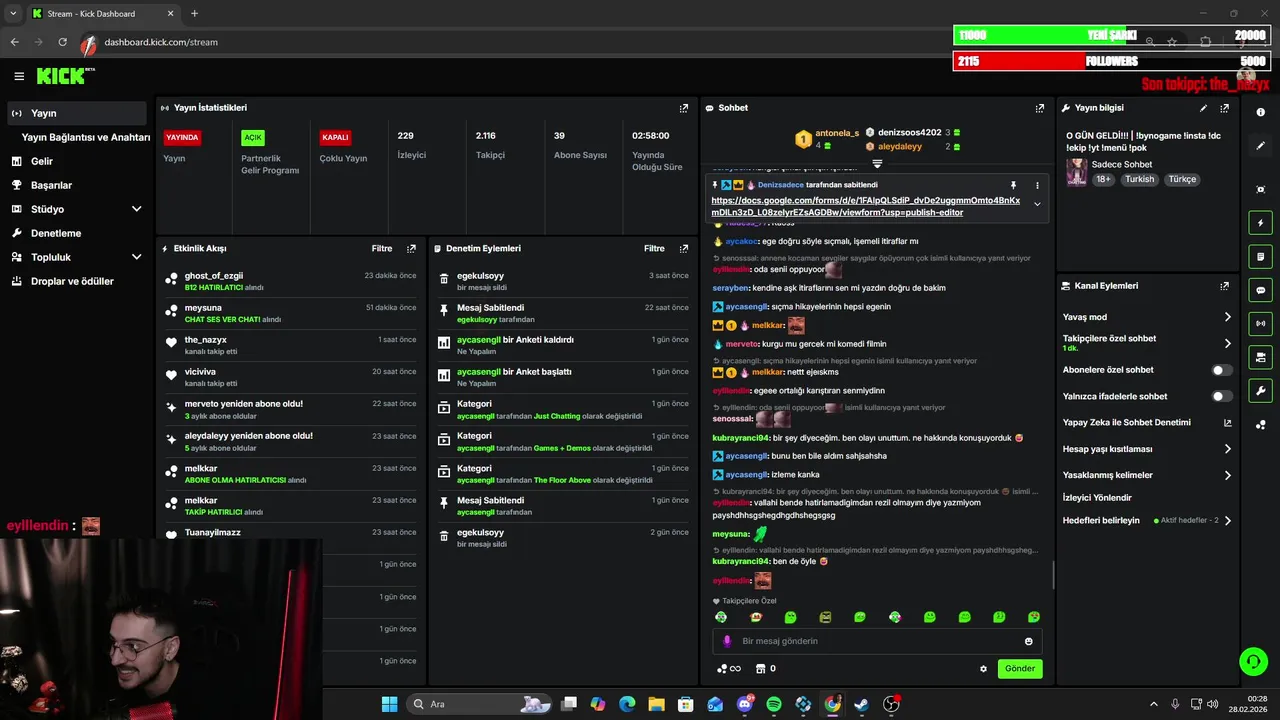
Task: Click the info icon in the right sidebar
Action: [1261, 112]
